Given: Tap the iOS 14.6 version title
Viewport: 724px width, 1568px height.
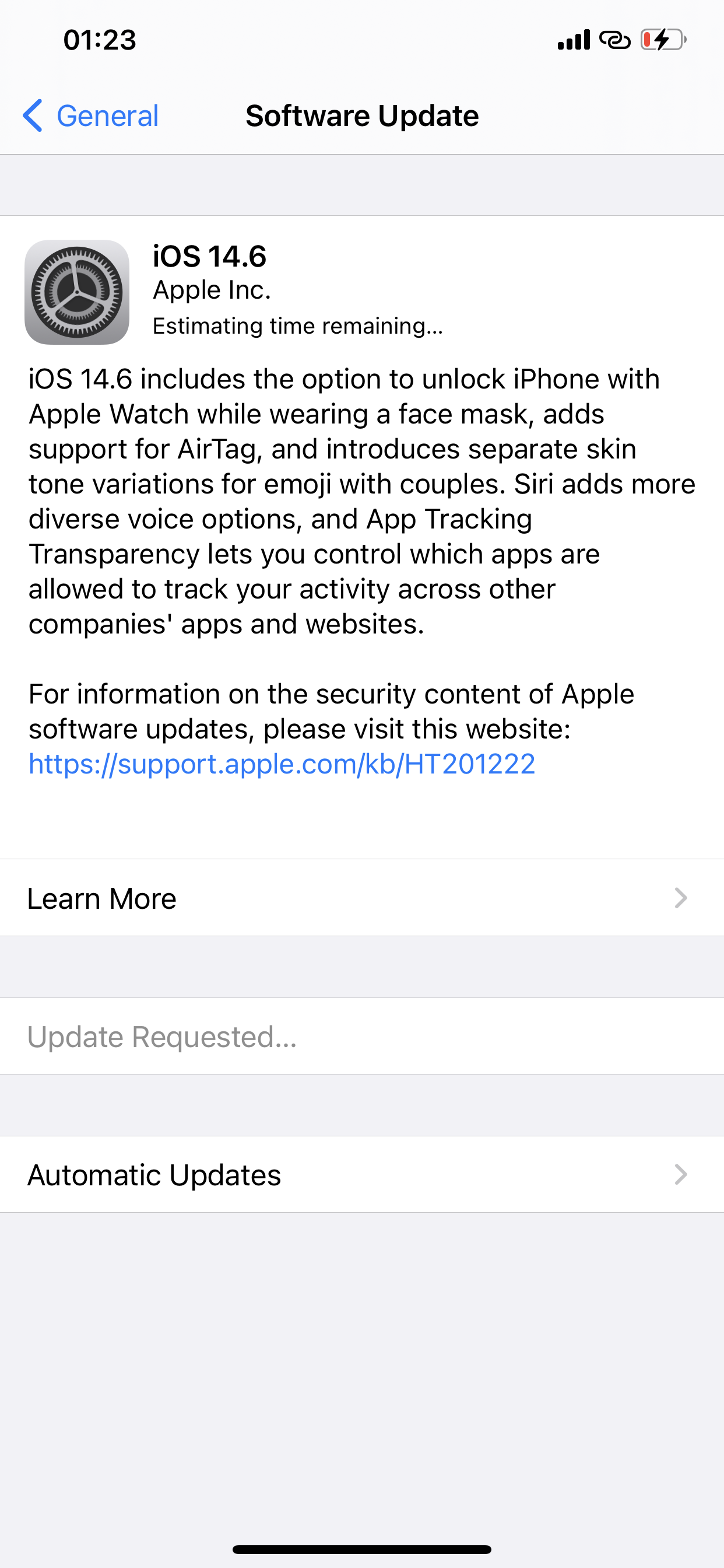Looking at the screenshot, I should pos(209,256).
